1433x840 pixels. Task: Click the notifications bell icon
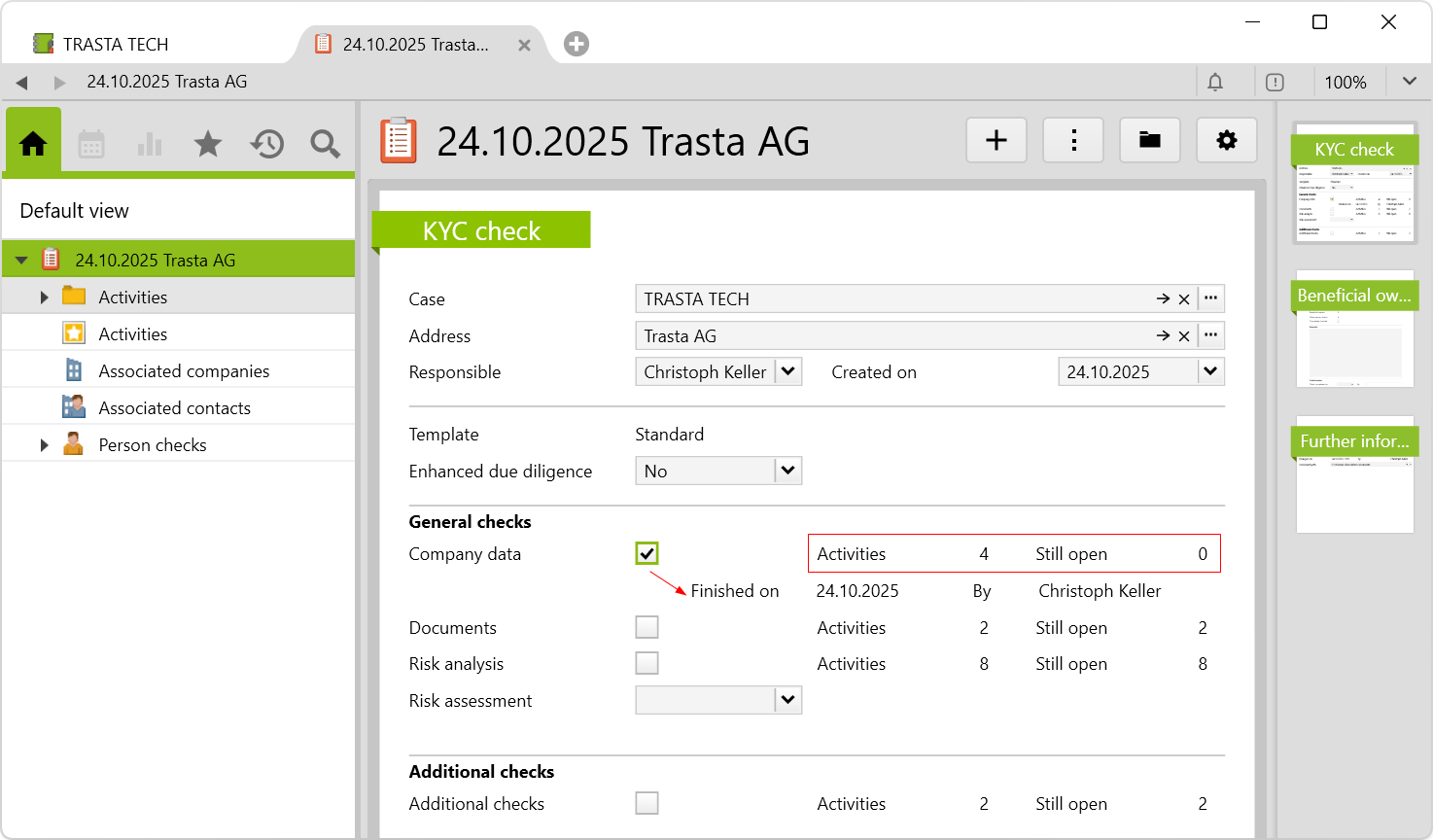(x=1215, y=83)
